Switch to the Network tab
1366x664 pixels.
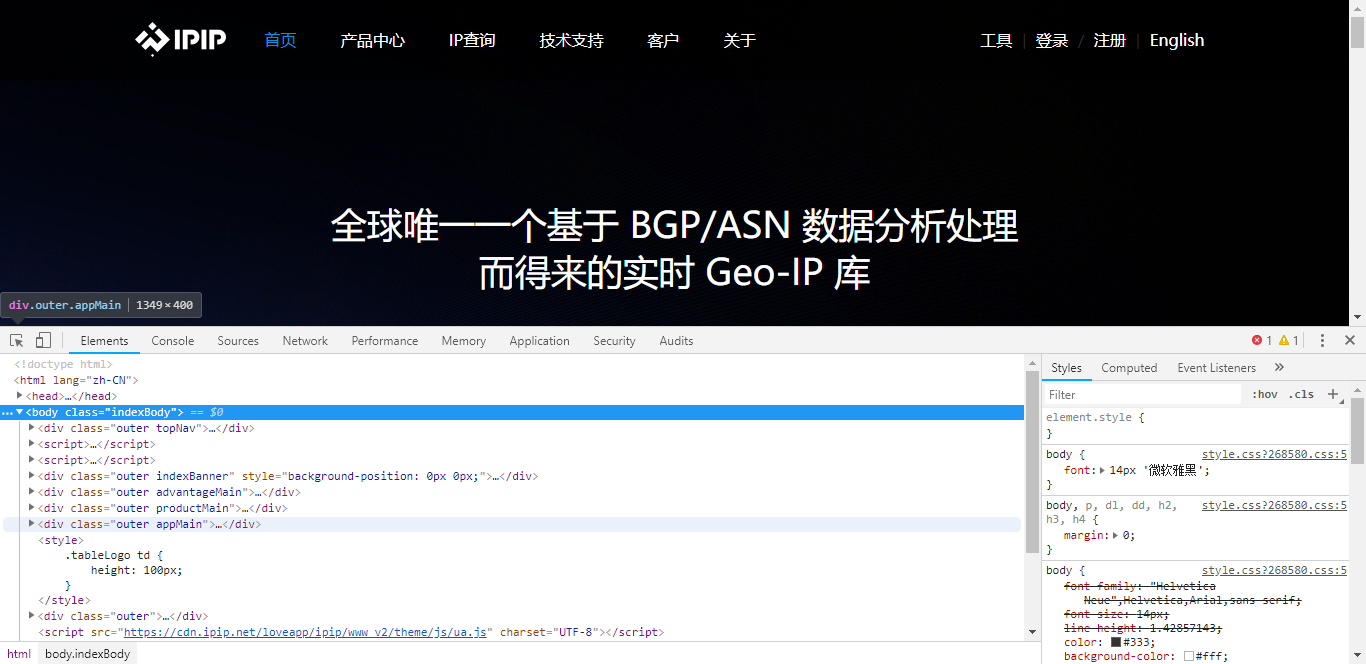click(305, 340)
